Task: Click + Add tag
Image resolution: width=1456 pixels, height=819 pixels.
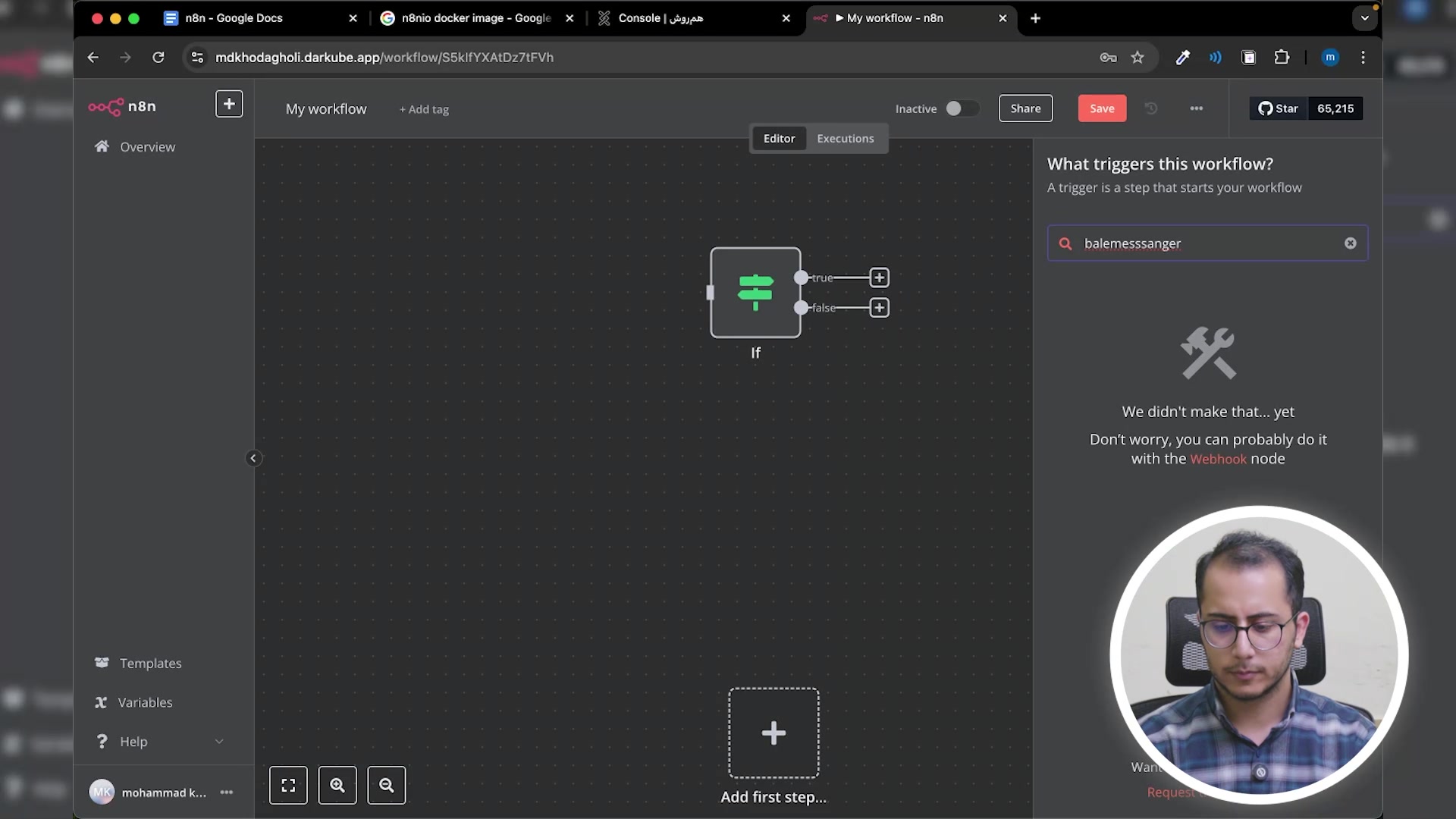Action: click(x=424, y=109)
